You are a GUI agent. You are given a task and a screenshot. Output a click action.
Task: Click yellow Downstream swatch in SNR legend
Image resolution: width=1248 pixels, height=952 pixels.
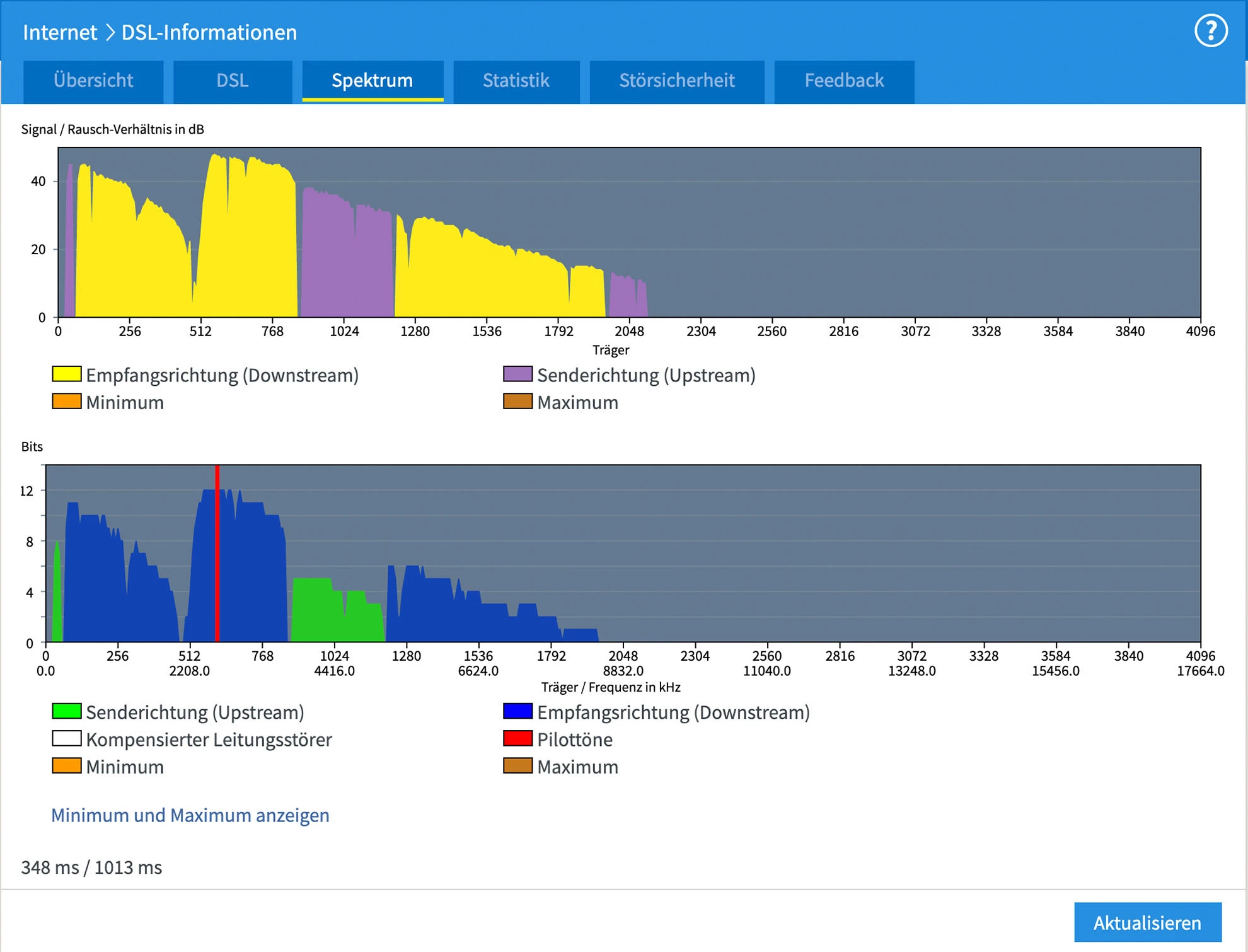[67, 374]
